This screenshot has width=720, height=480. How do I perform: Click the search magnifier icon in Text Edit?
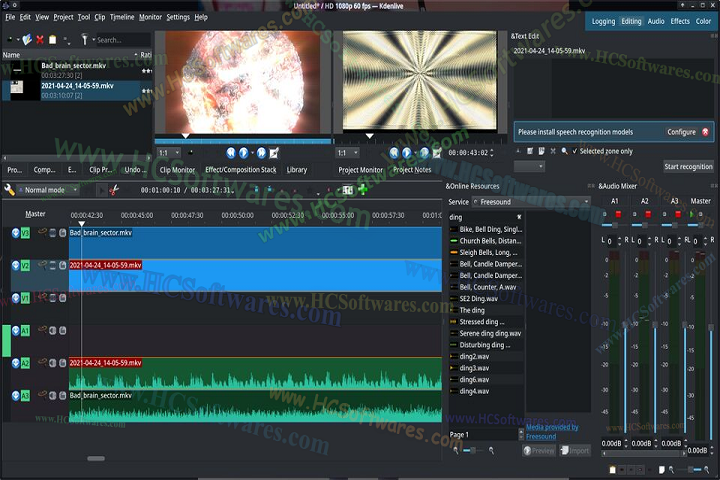coord(564,151)
